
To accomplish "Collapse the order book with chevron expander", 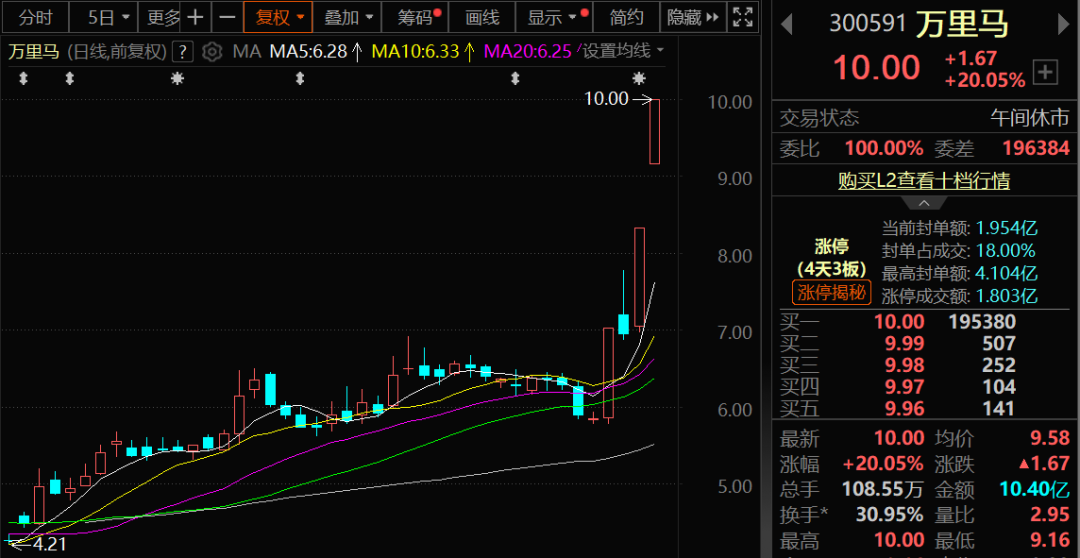I will (x=924, y=203).
